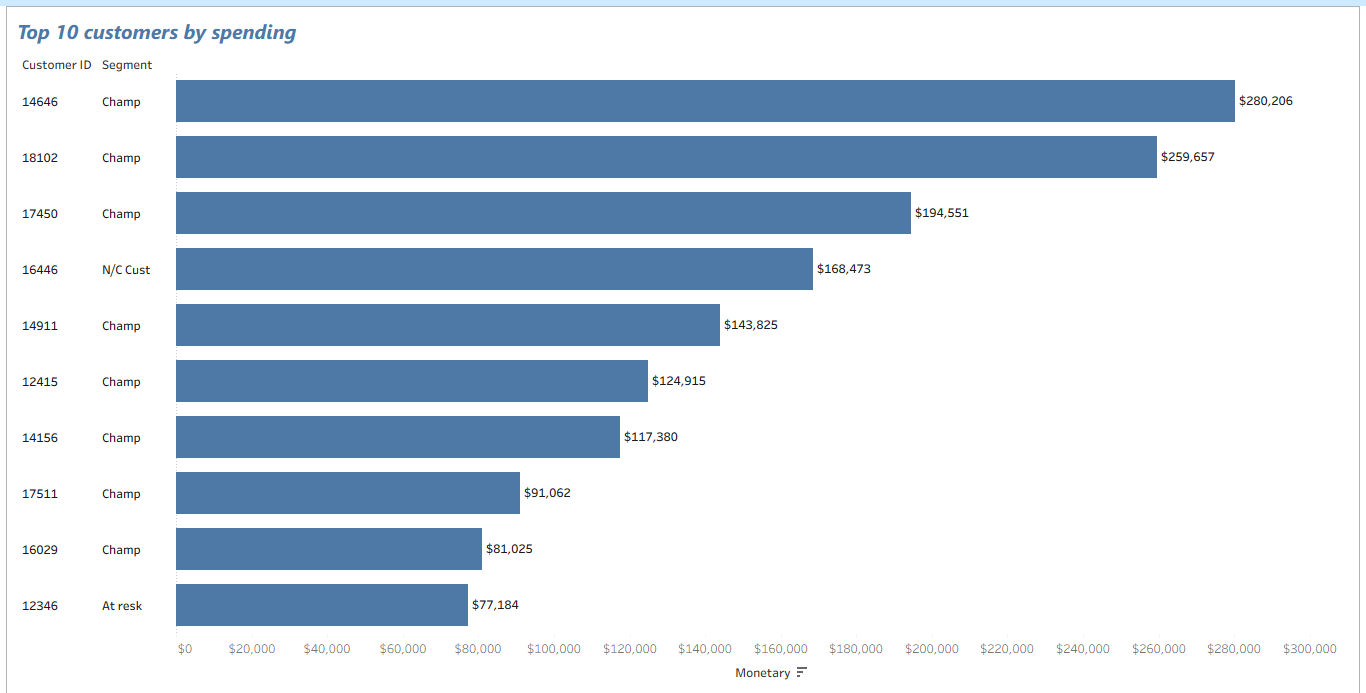Click the bar for customer 17450

(x=543, y=213)
